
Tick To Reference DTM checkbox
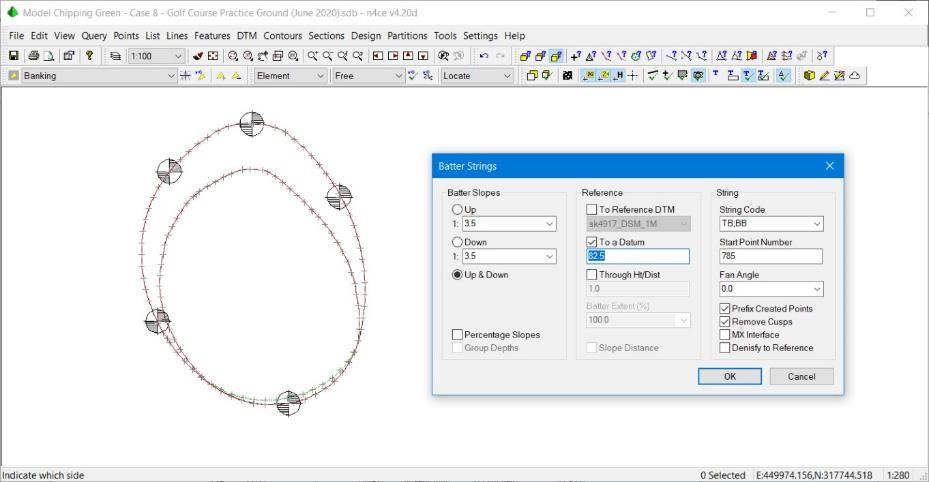tap(591, 209)
